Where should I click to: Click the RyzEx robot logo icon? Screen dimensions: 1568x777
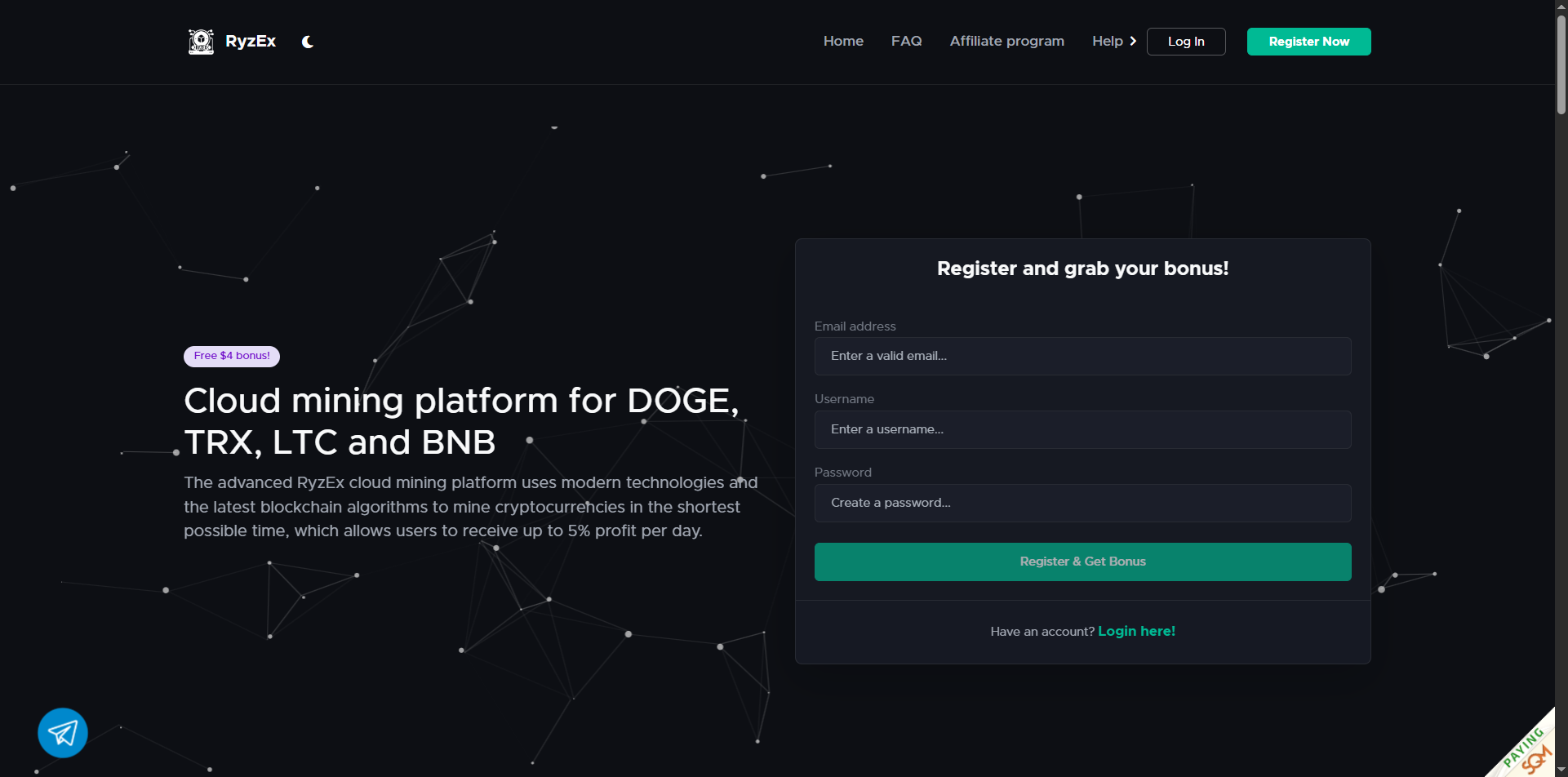[x=201, y=42]
